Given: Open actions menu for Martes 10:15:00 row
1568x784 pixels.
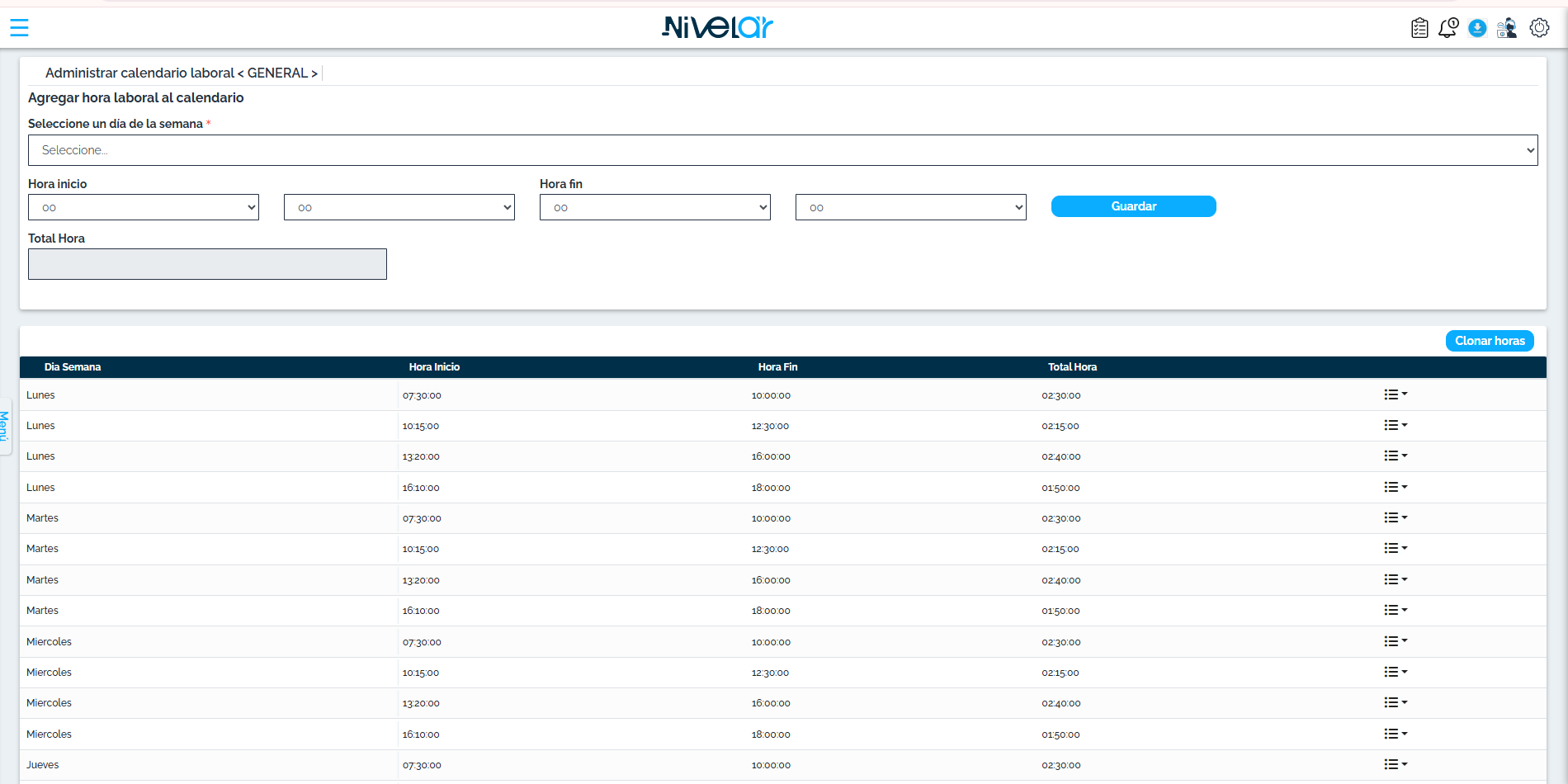Looking at the screenshot, I should point(1396,548).
